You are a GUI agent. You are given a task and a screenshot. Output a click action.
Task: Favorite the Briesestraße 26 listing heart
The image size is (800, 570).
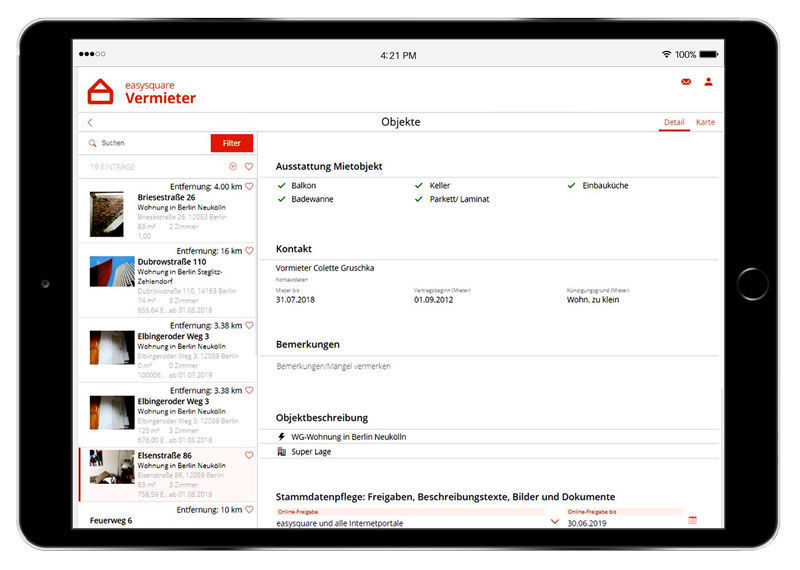(x=249, y=186)
